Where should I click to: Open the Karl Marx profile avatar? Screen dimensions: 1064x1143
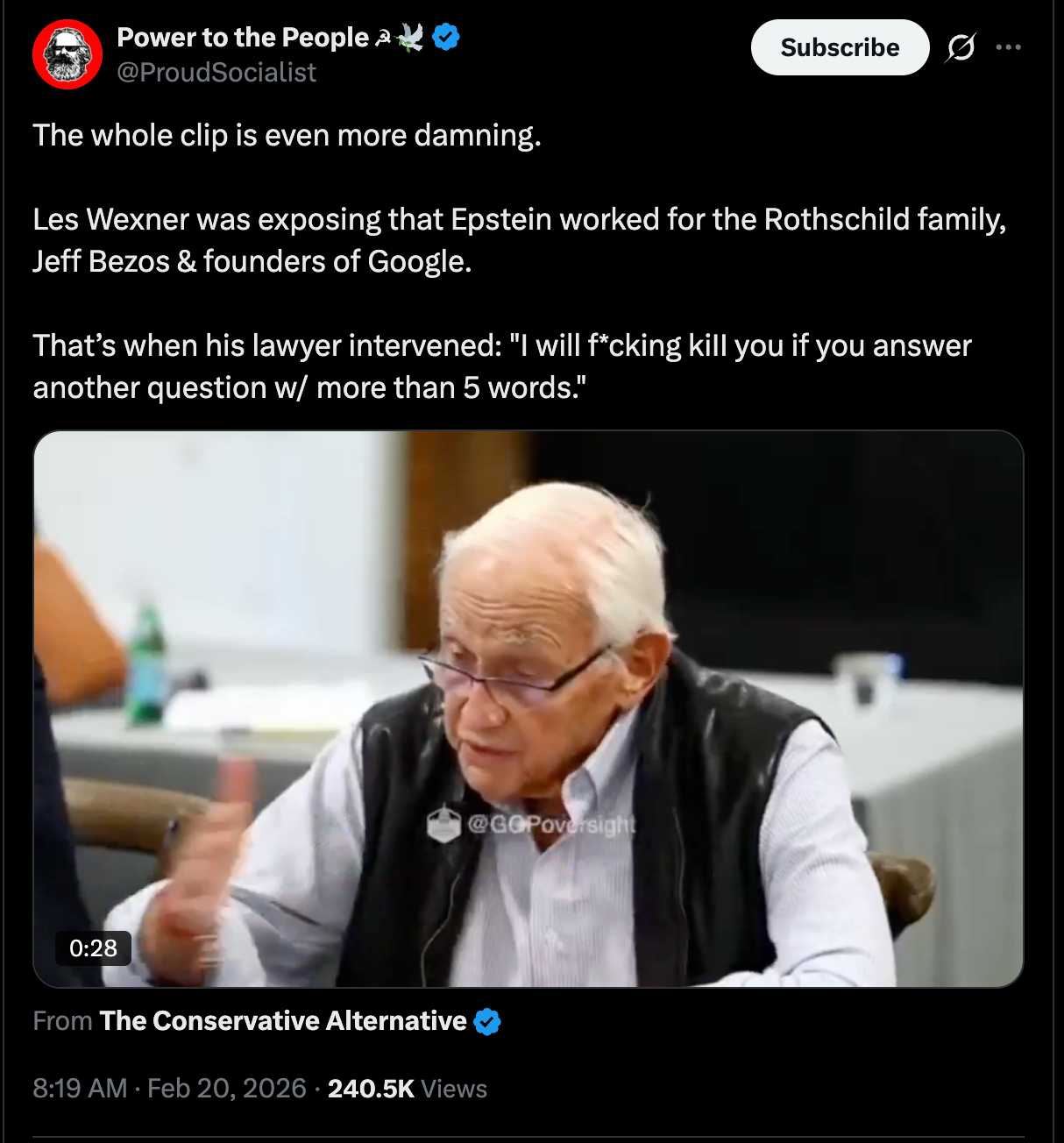click(67, 54)
